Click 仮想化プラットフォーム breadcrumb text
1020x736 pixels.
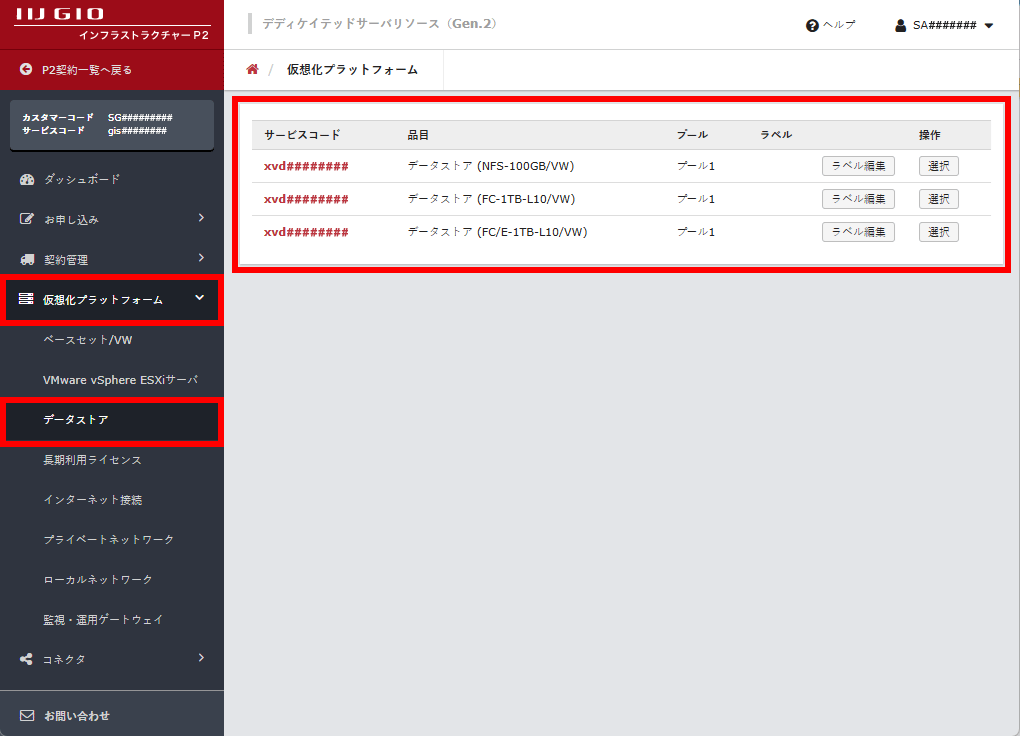point(352,70)
